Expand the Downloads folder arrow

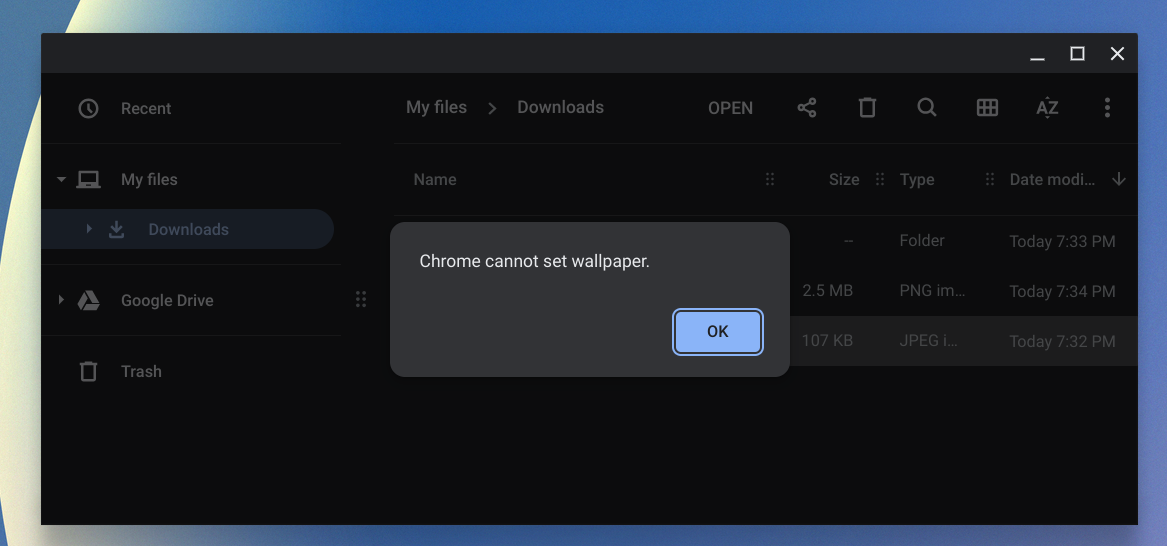click(x=89, y=229)
